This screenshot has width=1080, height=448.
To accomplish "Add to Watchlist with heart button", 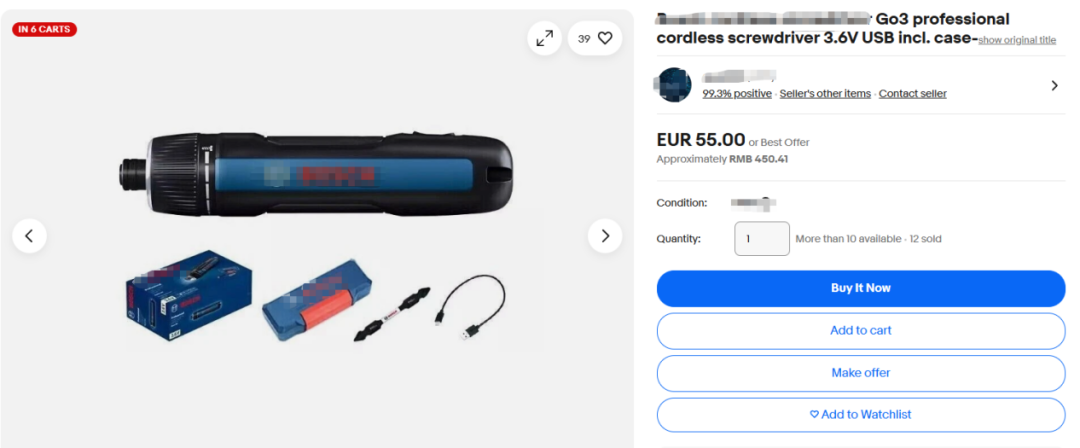I will coord(861,415).
